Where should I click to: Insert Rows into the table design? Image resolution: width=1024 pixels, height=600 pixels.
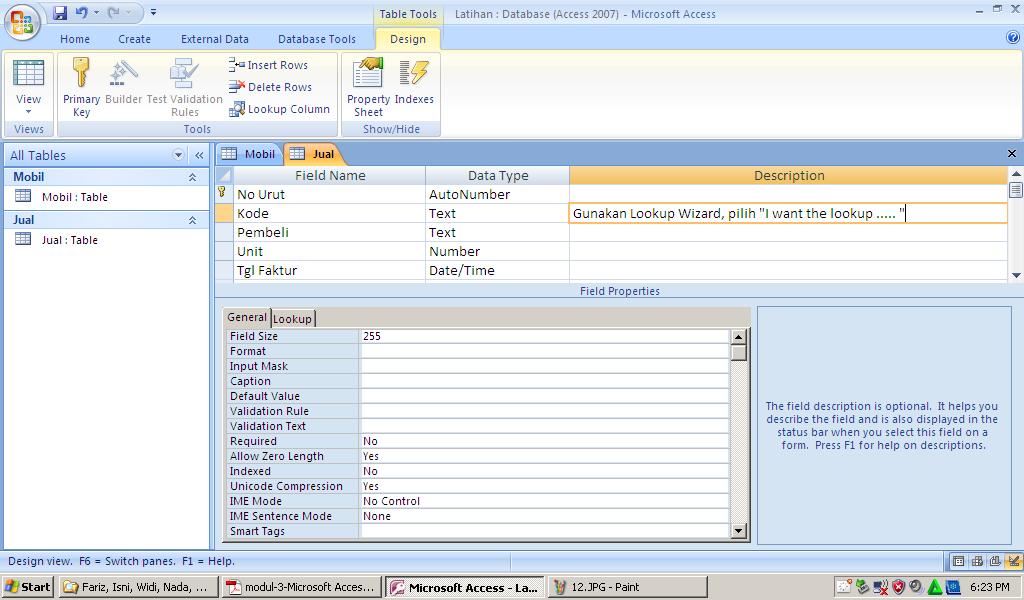[x=268, y=65]
